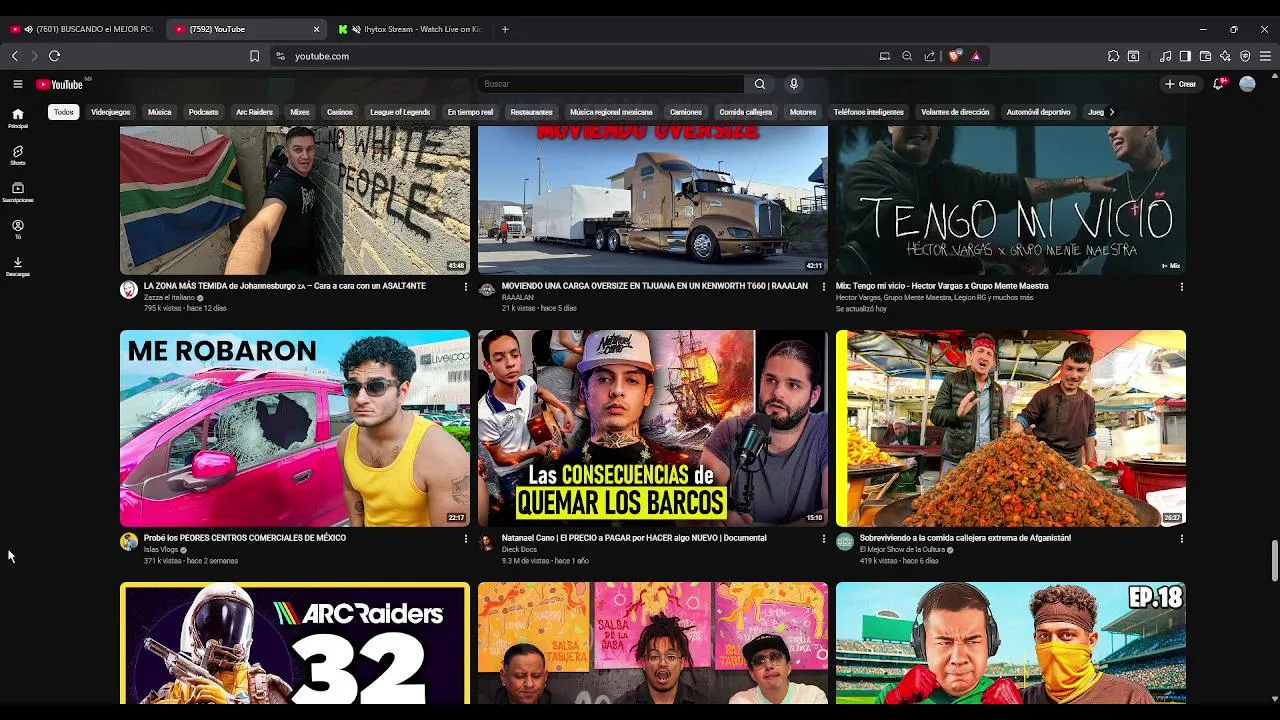Open the account avatar menu

(x=1247, y=84)
